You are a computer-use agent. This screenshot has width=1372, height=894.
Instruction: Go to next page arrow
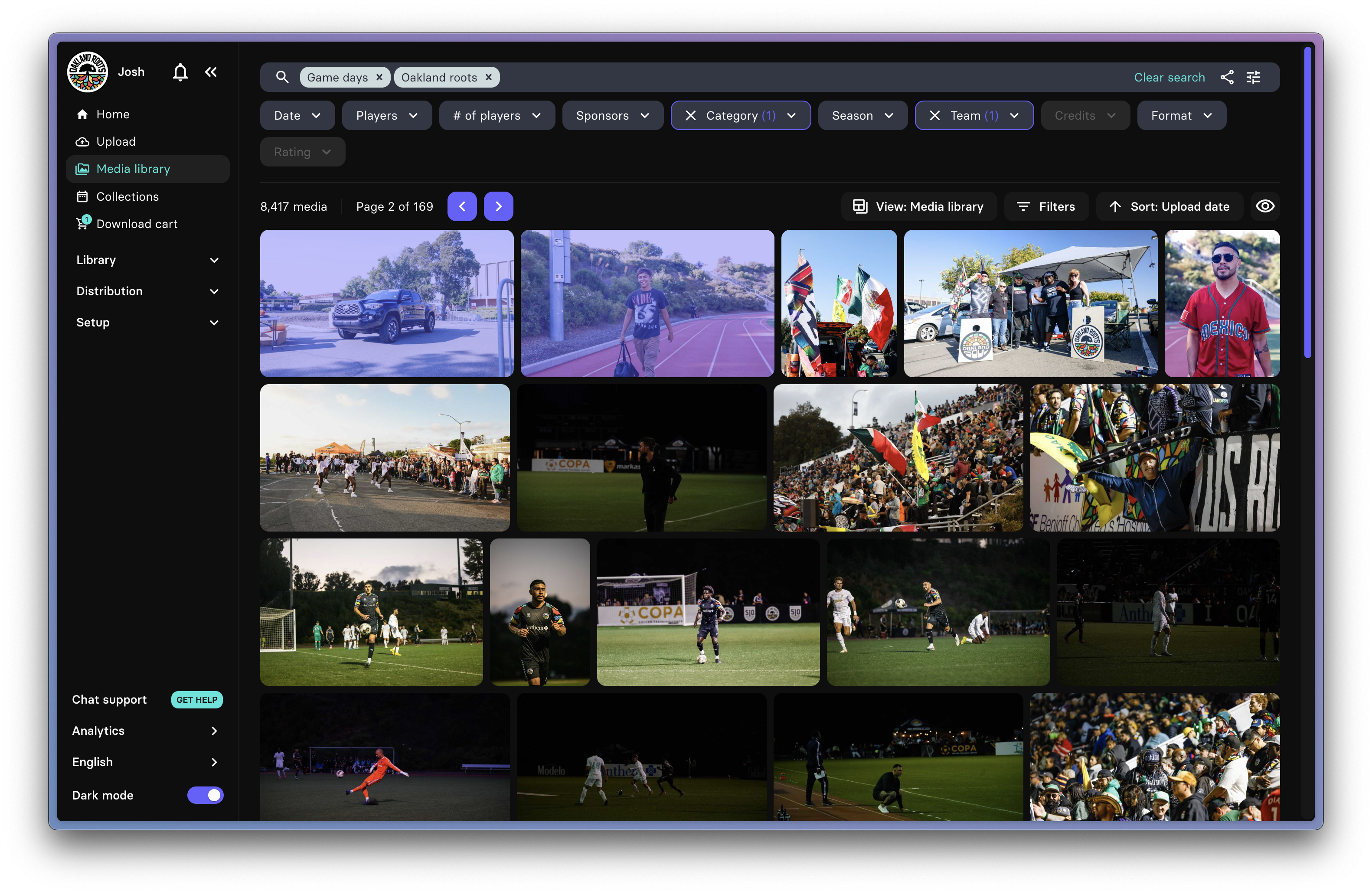click(498, 206)
